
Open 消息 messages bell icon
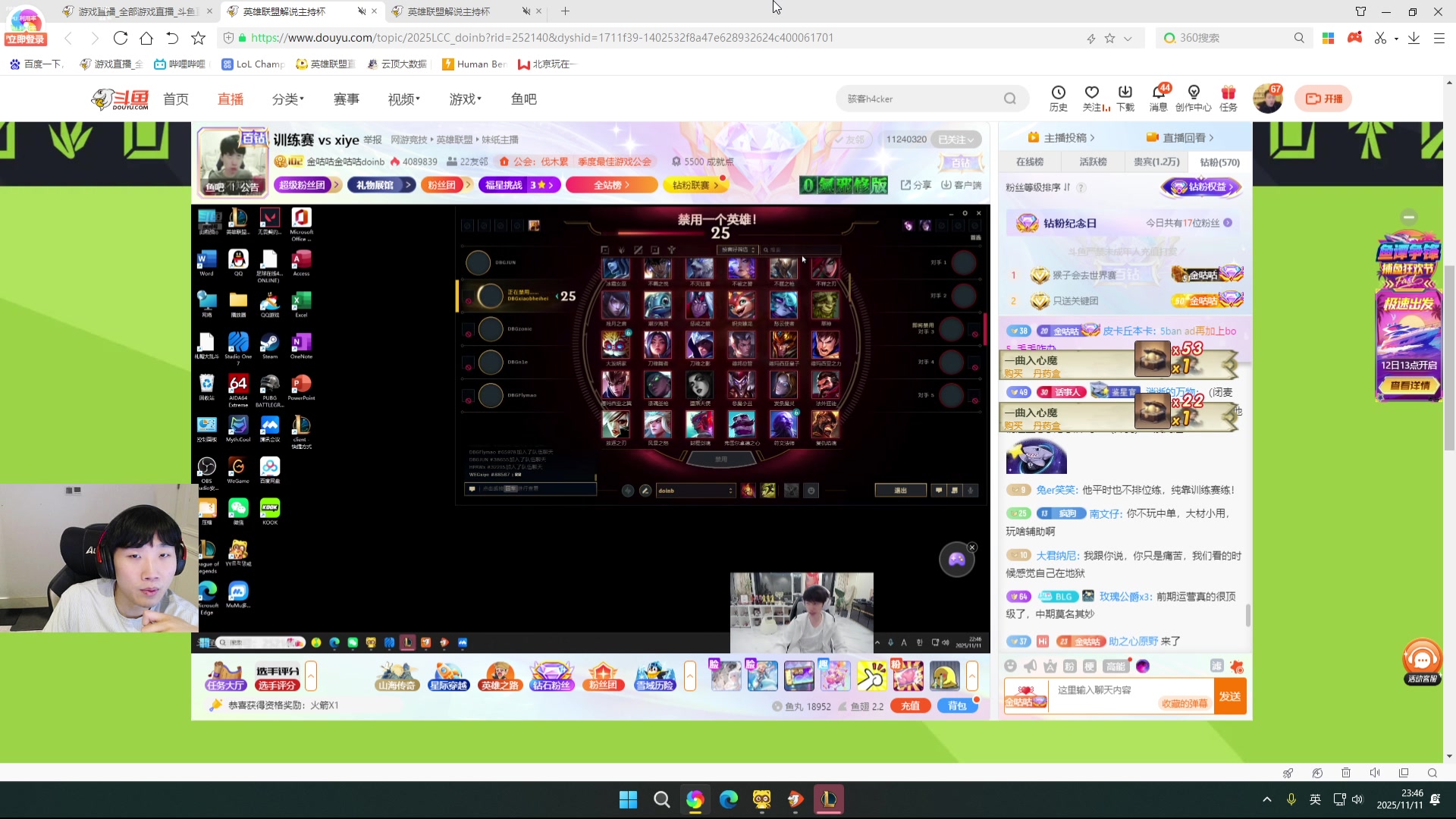pos(1158,93)
